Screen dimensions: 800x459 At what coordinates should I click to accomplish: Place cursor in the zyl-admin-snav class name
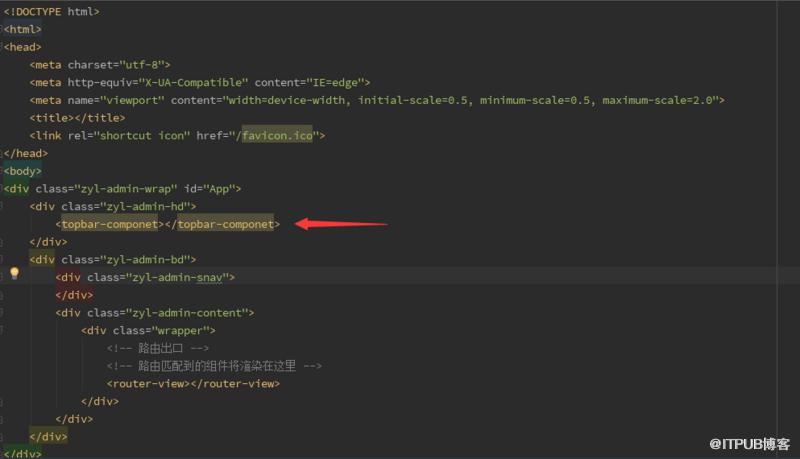(178, 277)
